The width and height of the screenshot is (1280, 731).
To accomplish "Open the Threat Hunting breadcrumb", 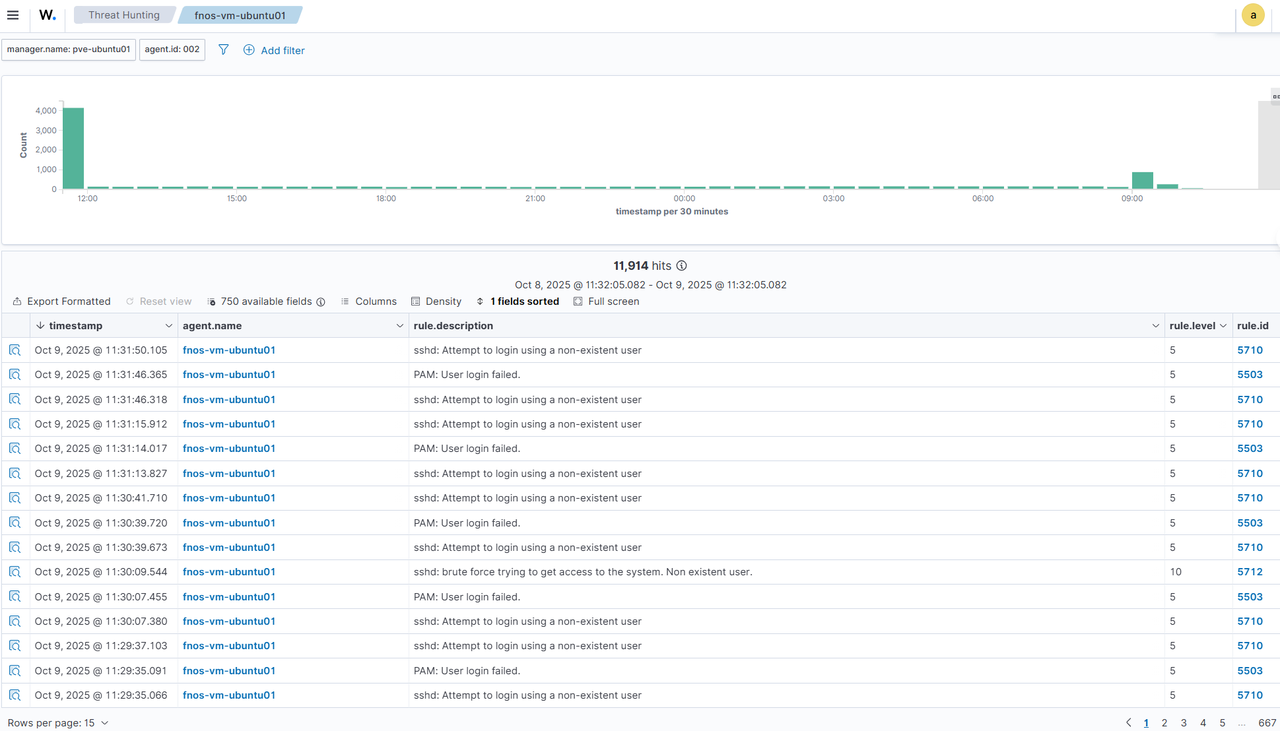I will tap(123, 15).
